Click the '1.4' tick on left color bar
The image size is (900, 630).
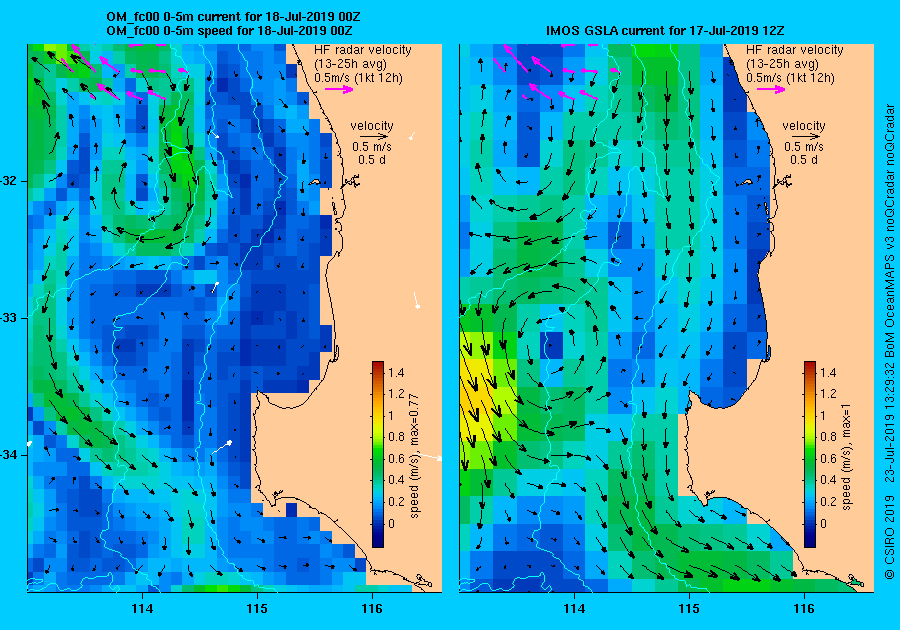396,372
